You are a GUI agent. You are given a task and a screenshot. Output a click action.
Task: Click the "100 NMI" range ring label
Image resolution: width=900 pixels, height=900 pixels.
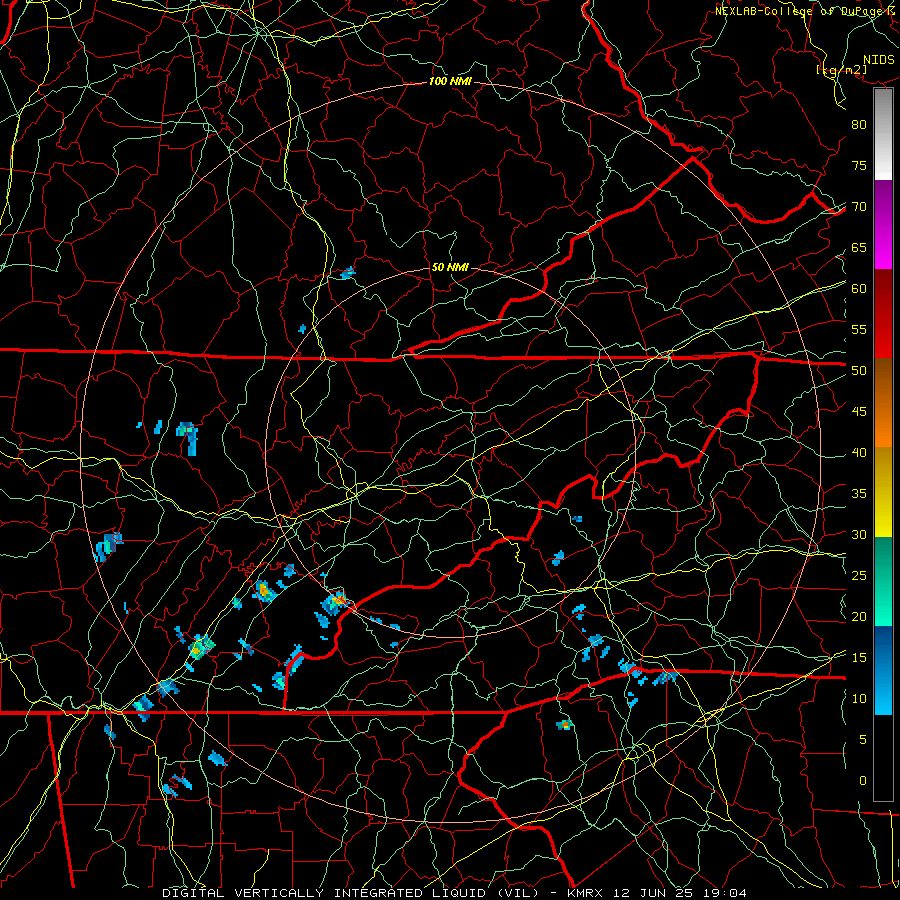click(x=450, y=82)
